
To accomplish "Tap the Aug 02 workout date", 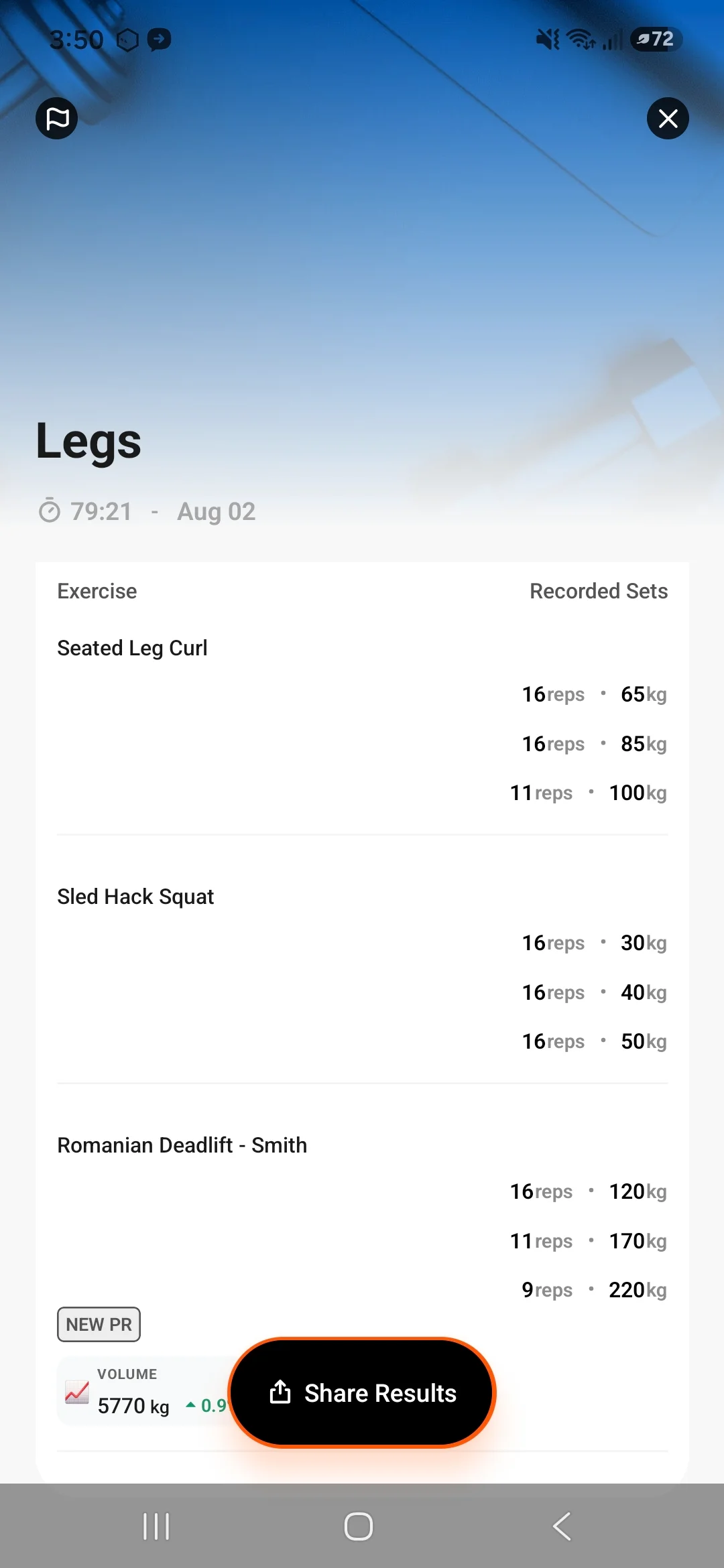I will tap(216, 511).
